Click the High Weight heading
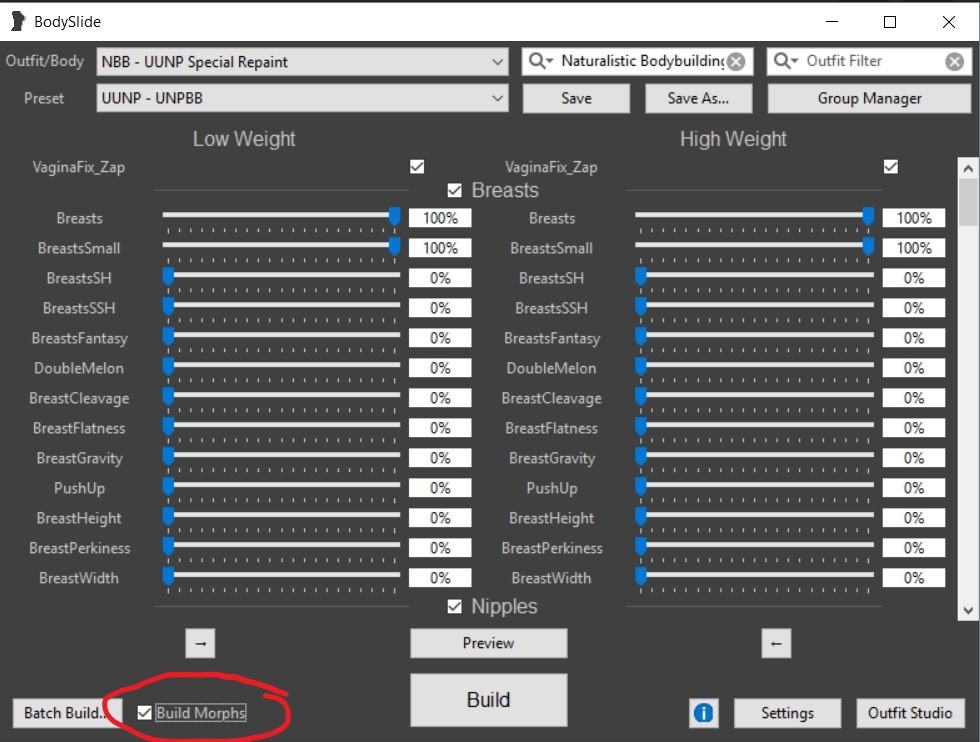The image size is (980, 742). point(733,139)
